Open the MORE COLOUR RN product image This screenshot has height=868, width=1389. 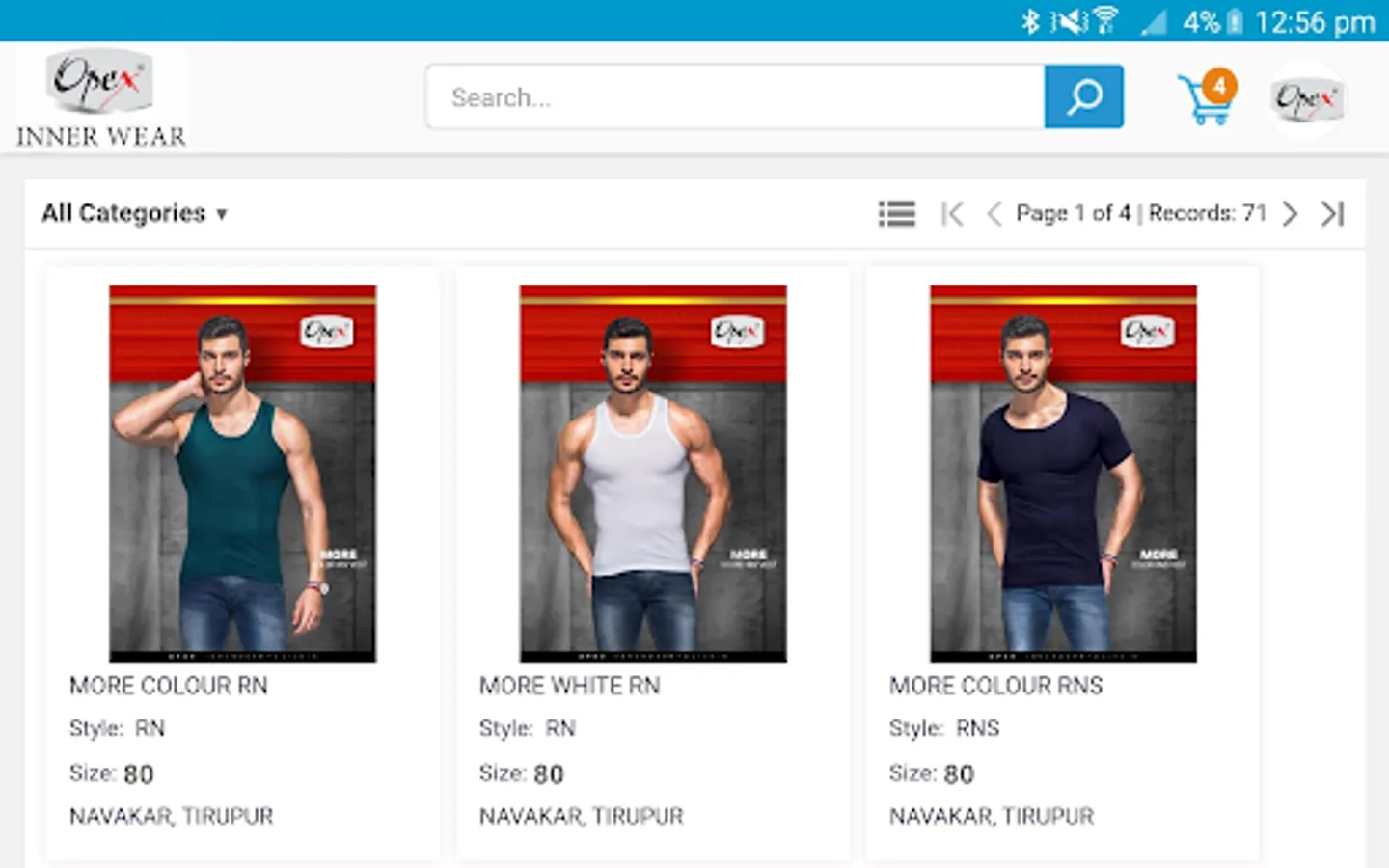click(242, 474)
